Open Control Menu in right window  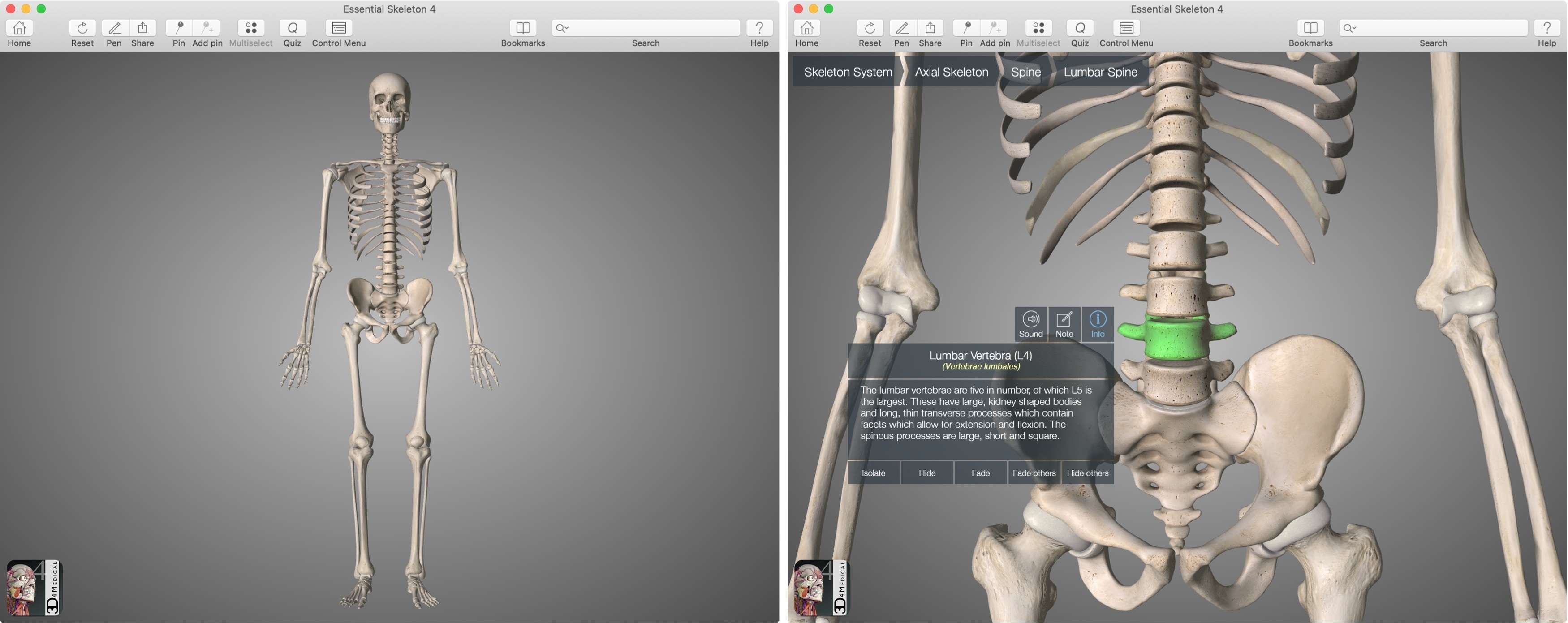point(1127,28)
